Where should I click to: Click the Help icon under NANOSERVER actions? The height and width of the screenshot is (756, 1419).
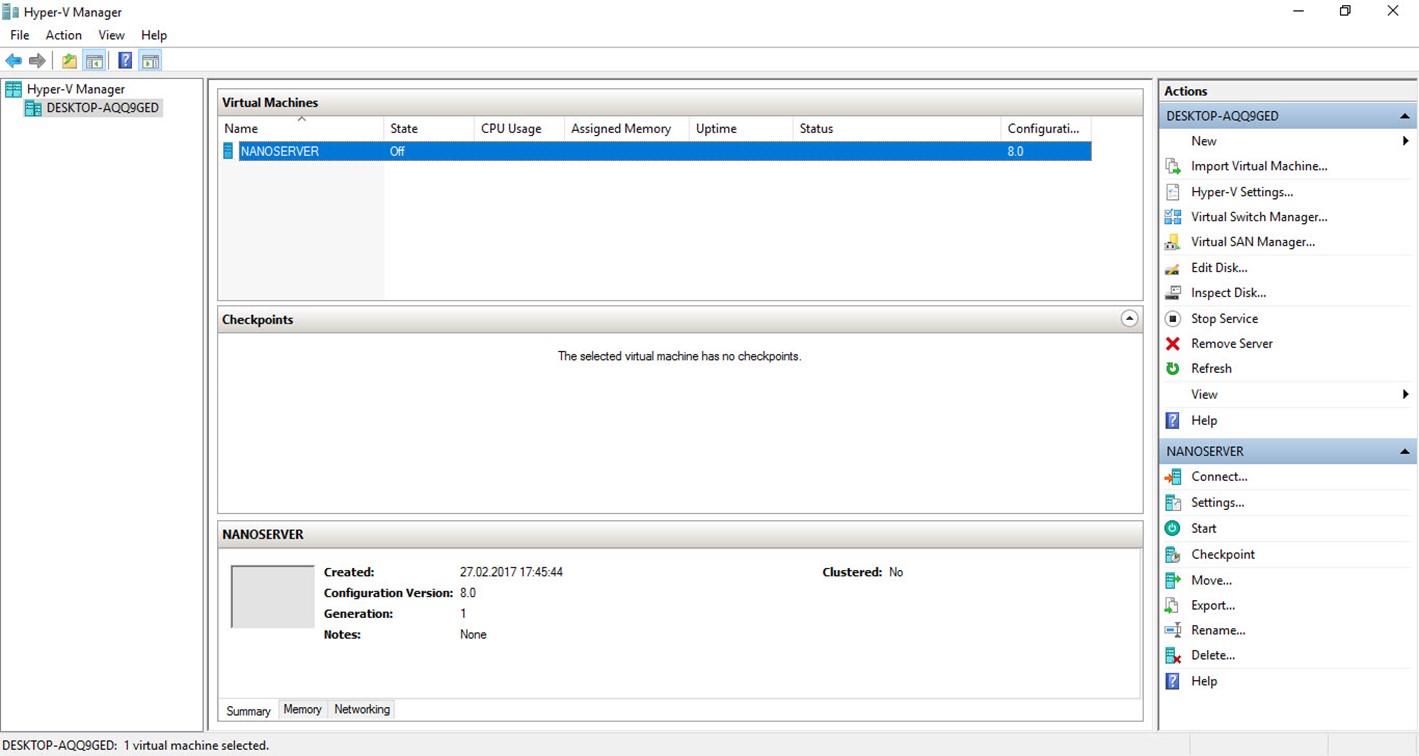click(x=1173, y=681)
